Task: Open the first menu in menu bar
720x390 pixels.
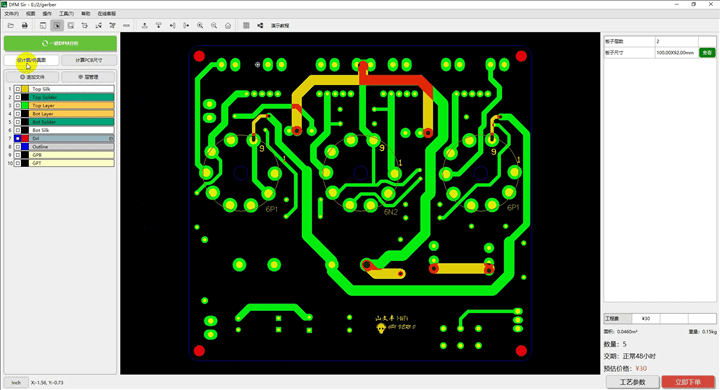Action: pyautogui.click(x=11, y=14)
